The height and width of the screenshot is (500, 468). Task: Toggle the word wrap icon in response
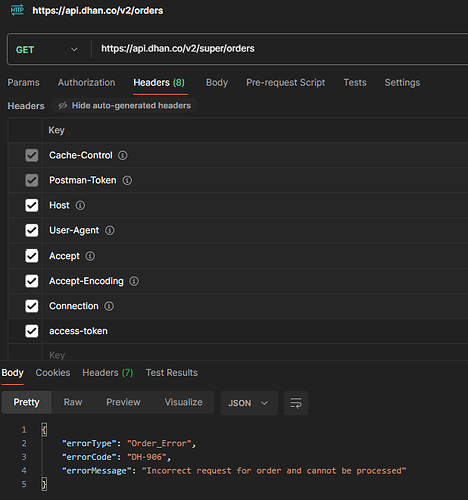pos(296,403)
